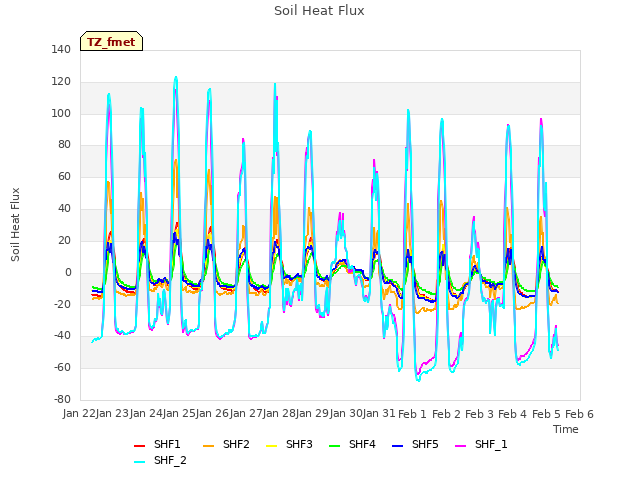Click the Jan 23 x-axis tick label
This screenshot has width=640, height=480.
point(112,414)
